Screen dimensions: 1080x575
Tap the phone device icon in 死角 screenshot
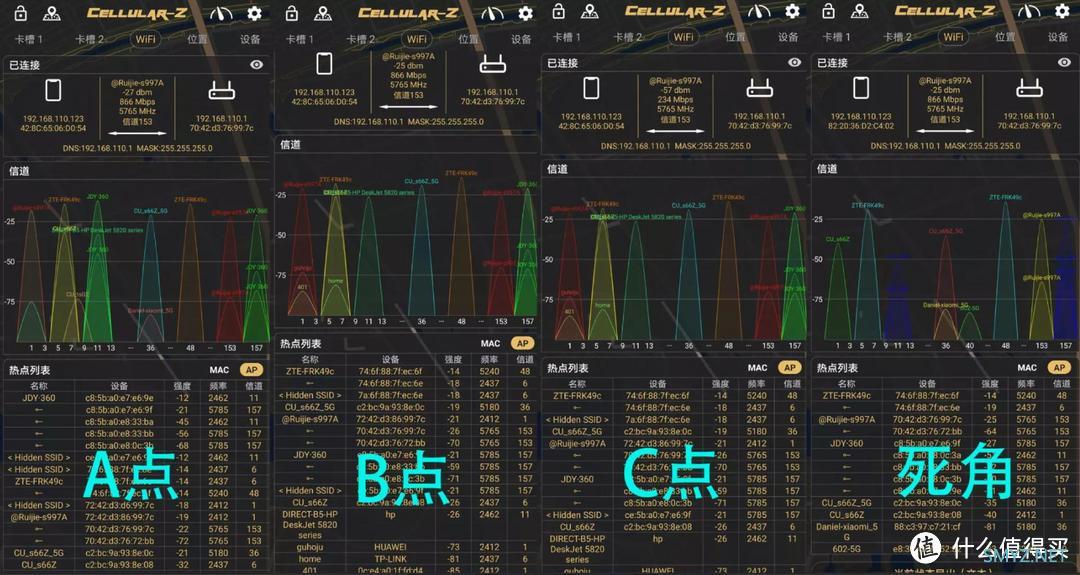(861, 88)
